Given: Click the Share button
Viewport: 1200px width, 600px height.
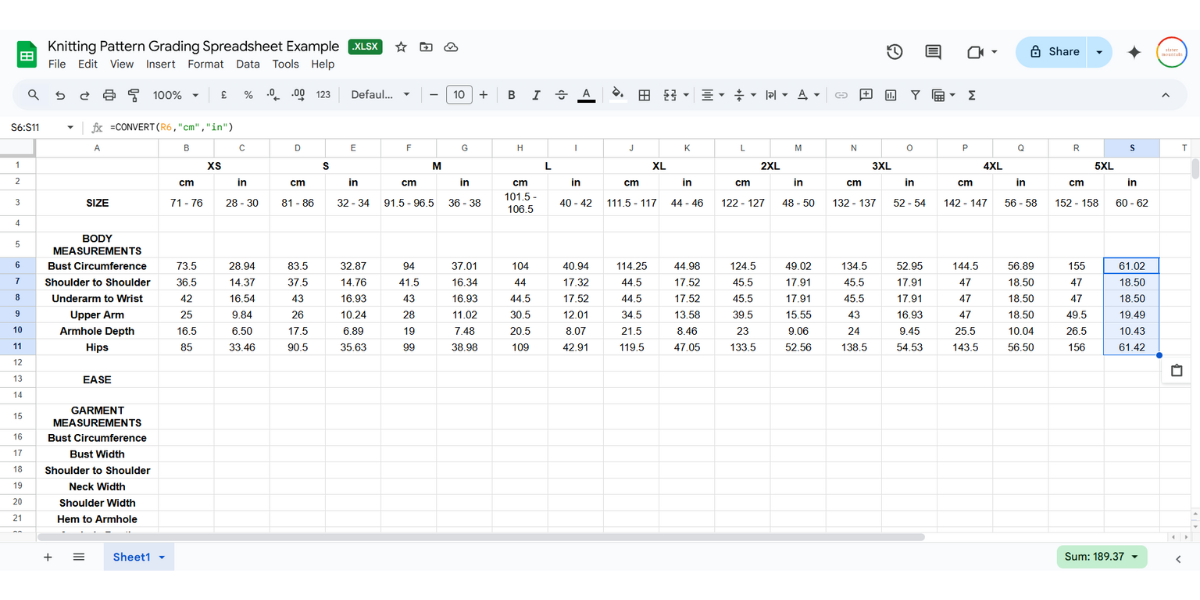Looking at the screenshot, I should [1053, 52].
